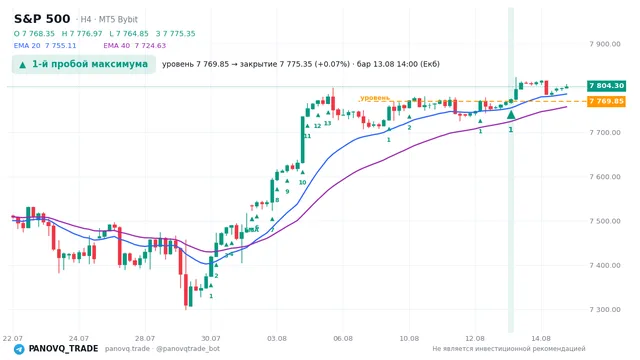The image size is (640, 360).
Task: Click the 30.07 date axis label
Action: (211, 338)
